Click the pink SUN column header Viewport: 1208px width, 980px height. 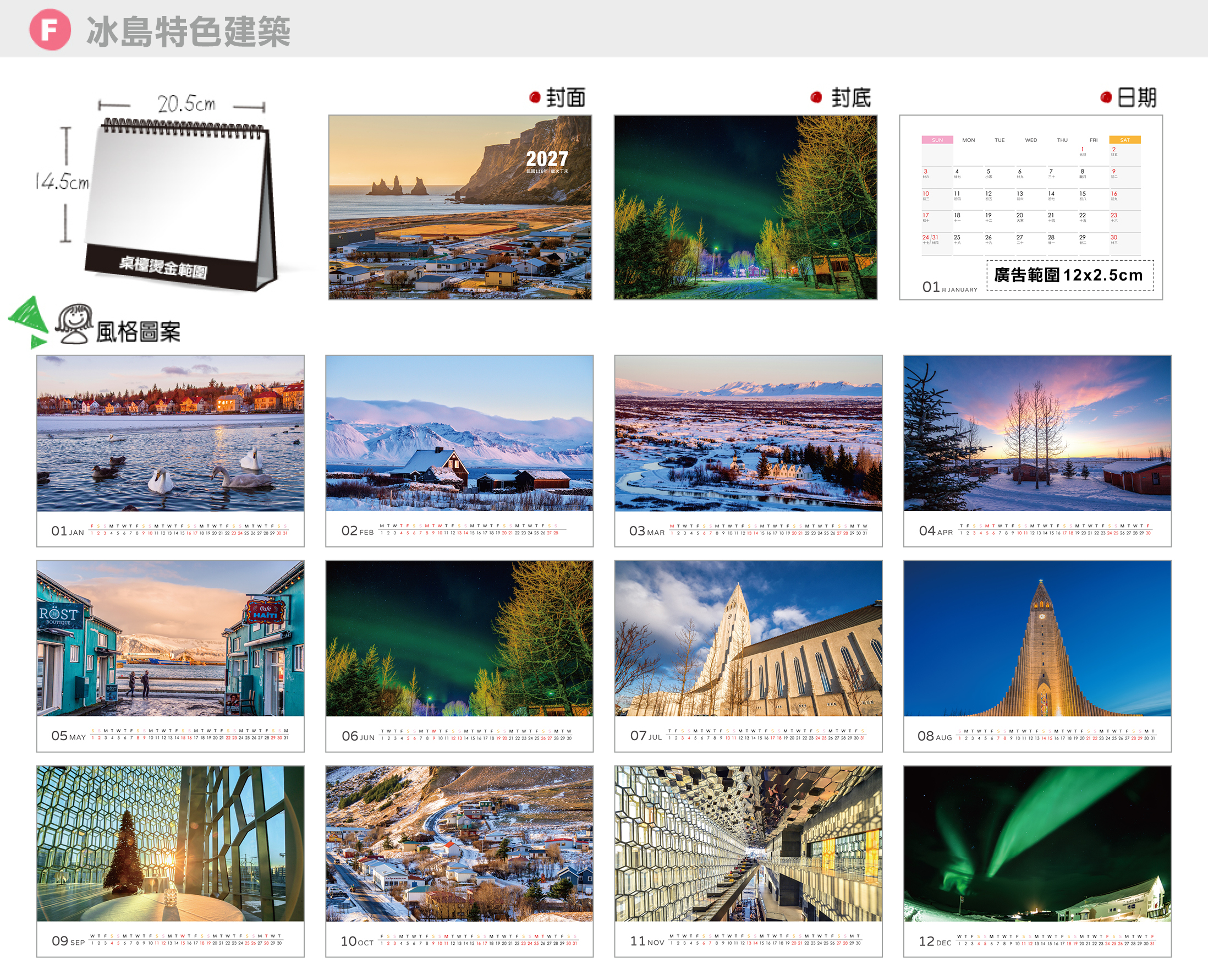coord(937,140)
